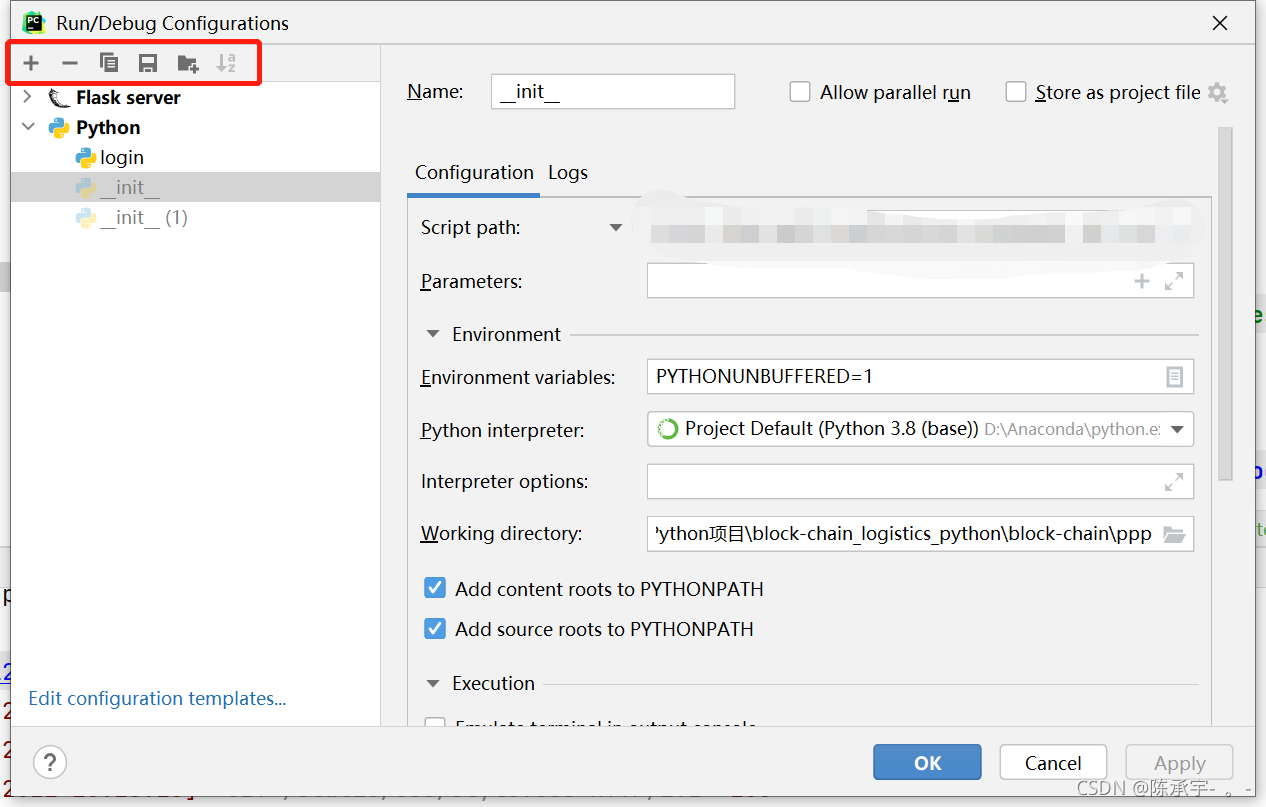Click the Sort Configurations alphabetically icon

tap(226, 64)
